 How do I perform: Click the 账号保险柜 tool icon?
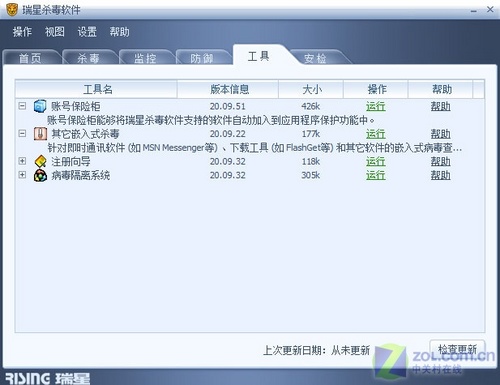click(40, 106)
